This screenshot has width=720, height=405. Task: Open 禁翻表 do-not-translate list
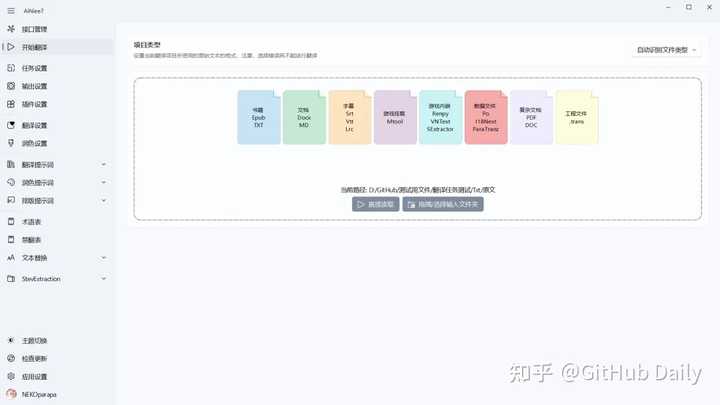click(x=56, y=240)
